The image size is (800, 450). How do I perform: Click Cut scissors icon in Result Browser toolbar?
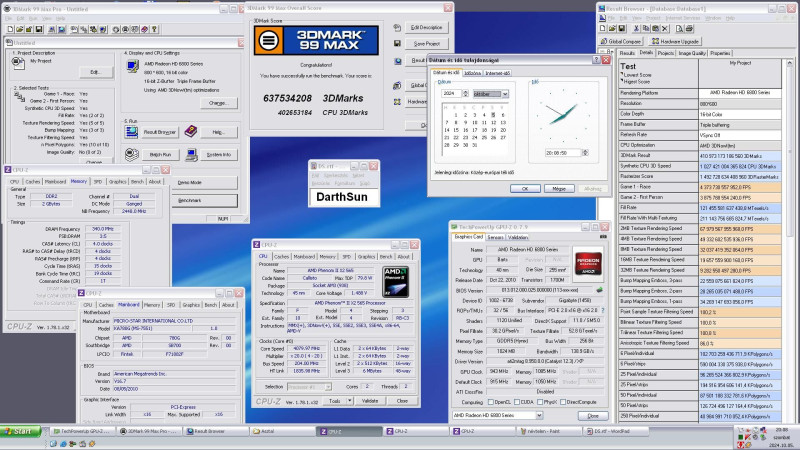click(x=636, y=29)
